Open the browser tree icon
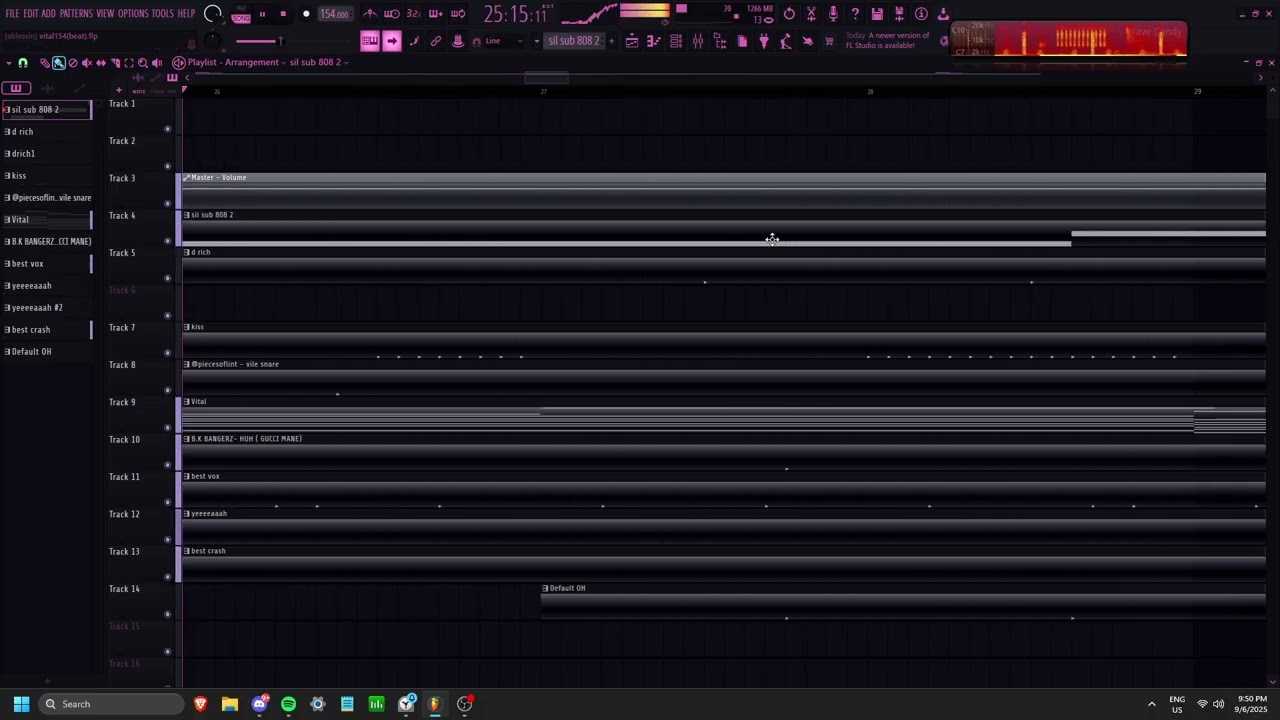The height and width of the screenshot is (720, 1280). click(720, 41)
